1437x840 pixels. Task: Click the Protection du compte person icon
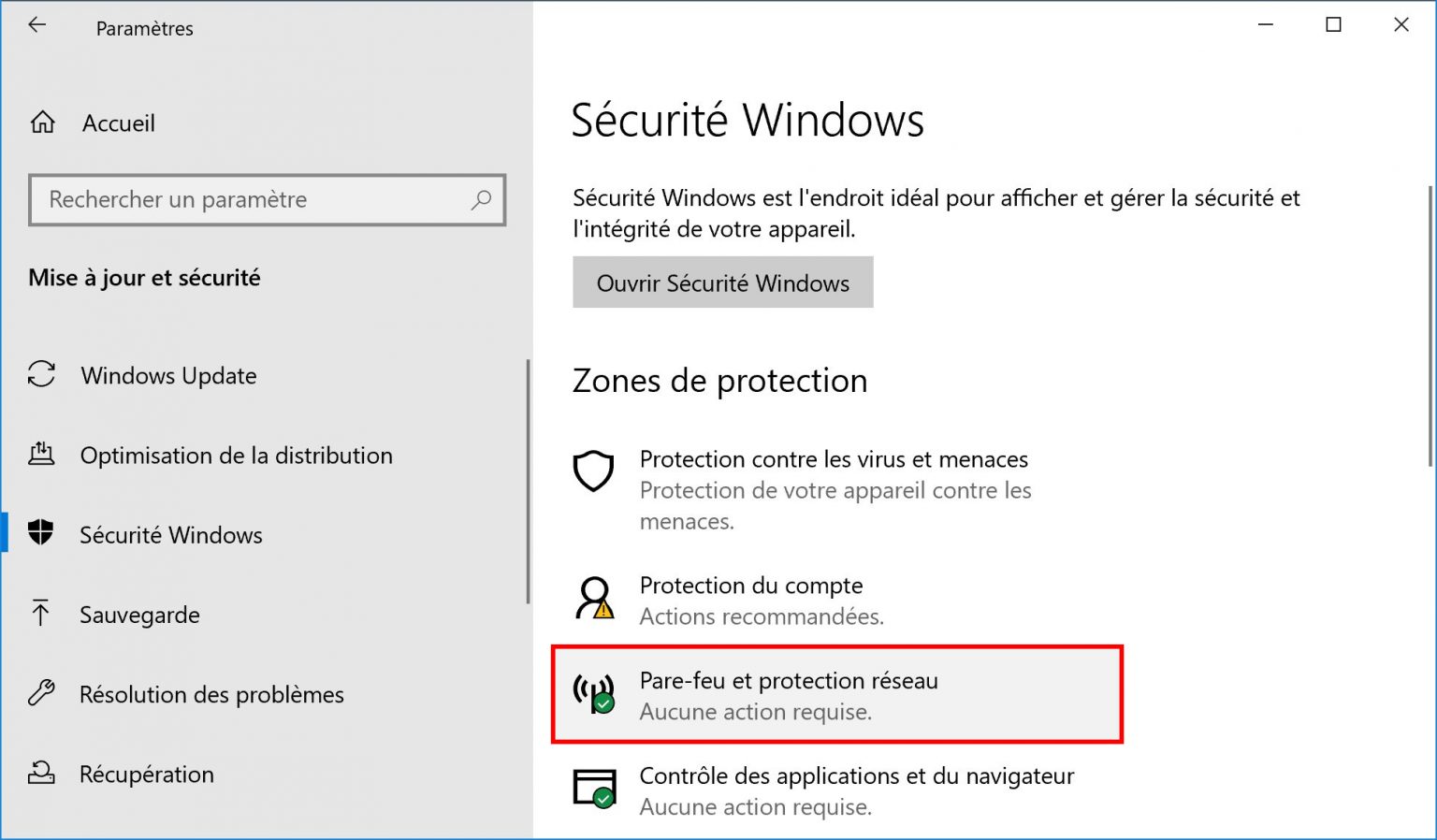[592, 599]
